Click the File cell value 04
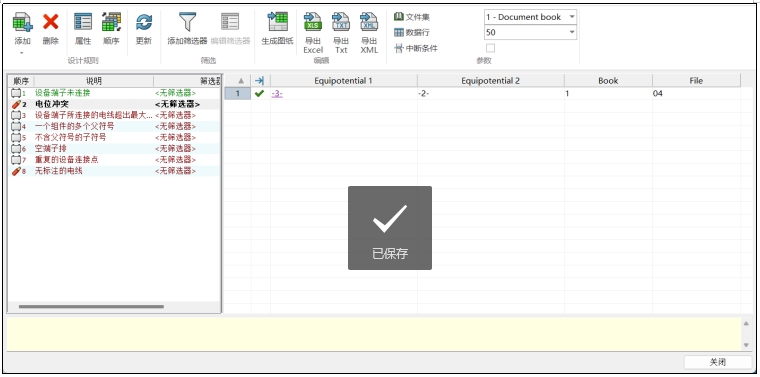The height and width of the screenshot is (377, 760). (696, 93)
